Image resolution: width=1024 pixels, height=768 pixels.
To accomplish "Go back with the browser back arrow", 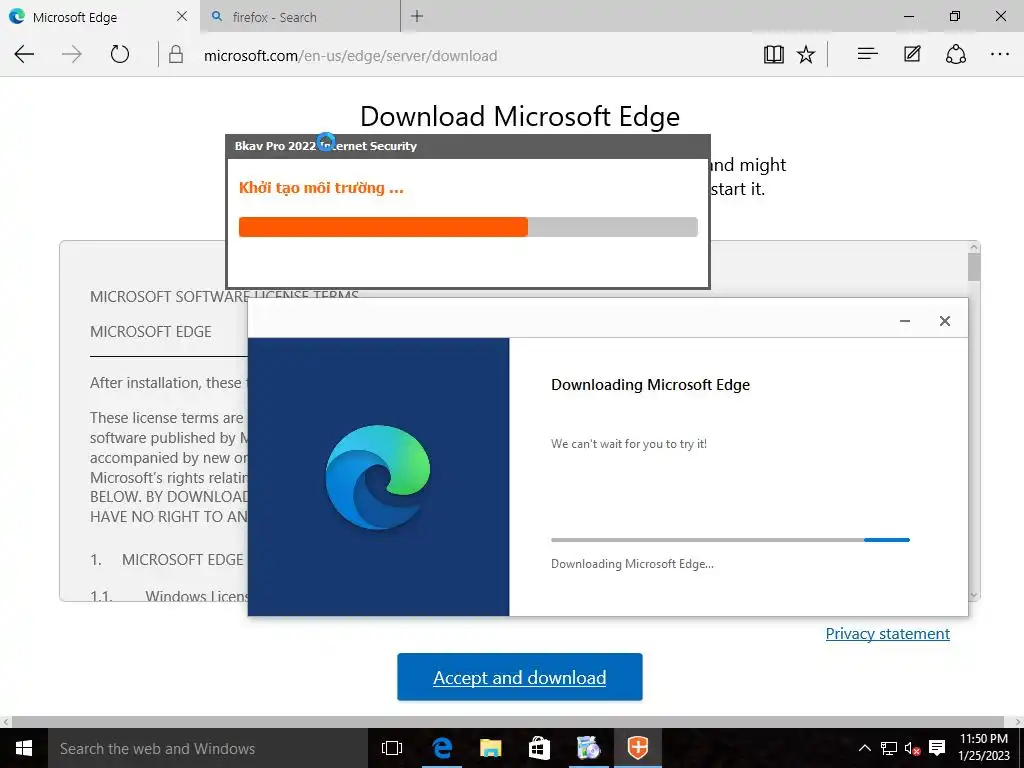I will 24,54.
